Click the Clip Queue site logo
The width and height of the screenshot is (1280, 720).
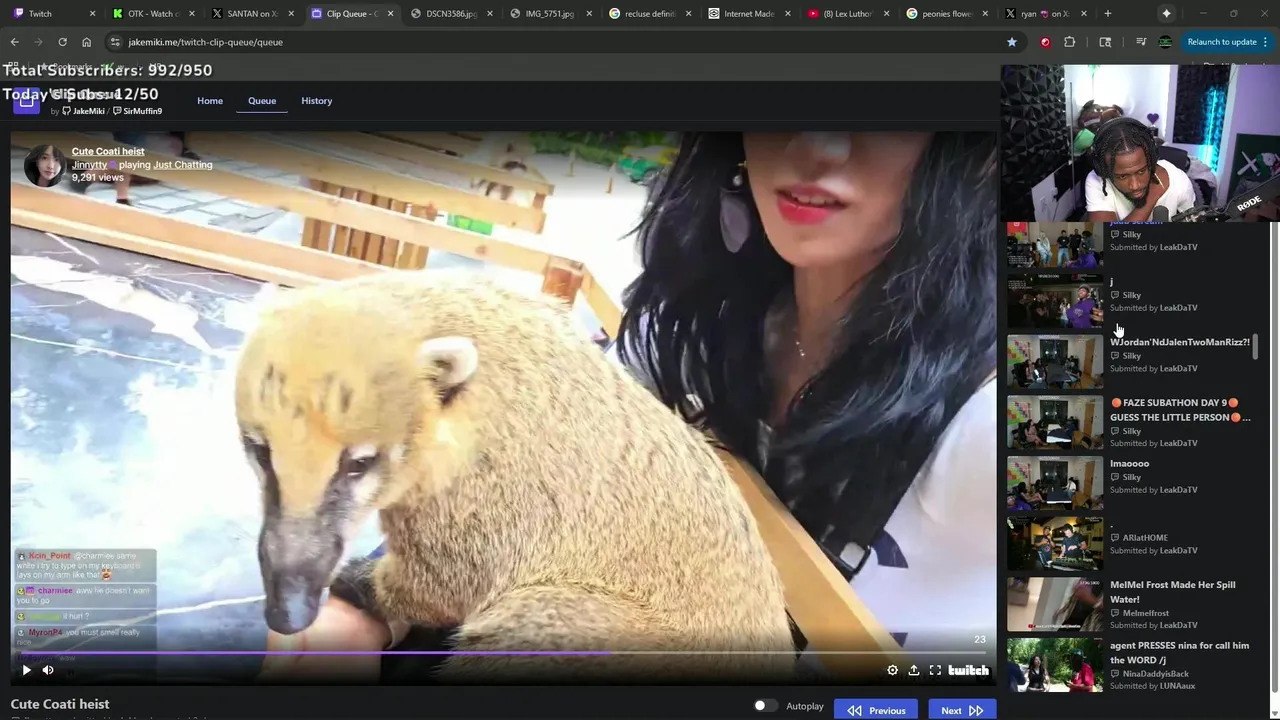click(27, 100)
